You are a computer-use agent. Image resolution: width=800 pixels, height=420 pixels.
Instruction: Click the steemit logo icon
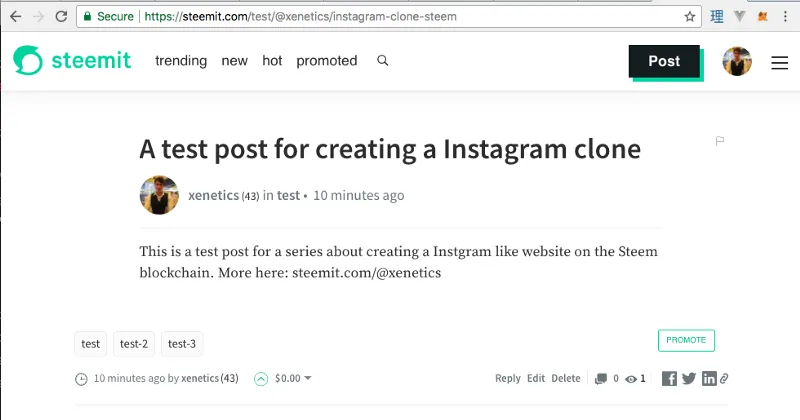[x=28, y=60]
